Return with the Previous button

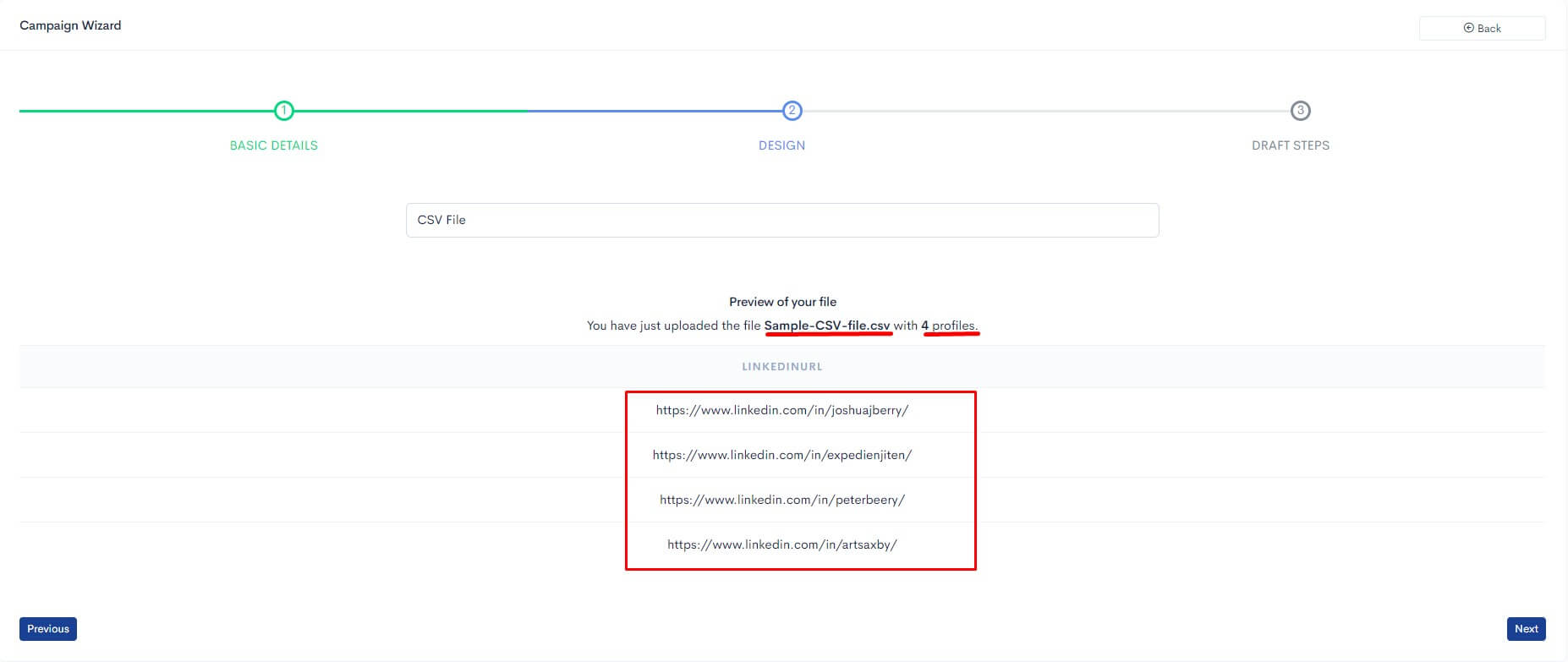pyautogui.click(x=48, y=629)
